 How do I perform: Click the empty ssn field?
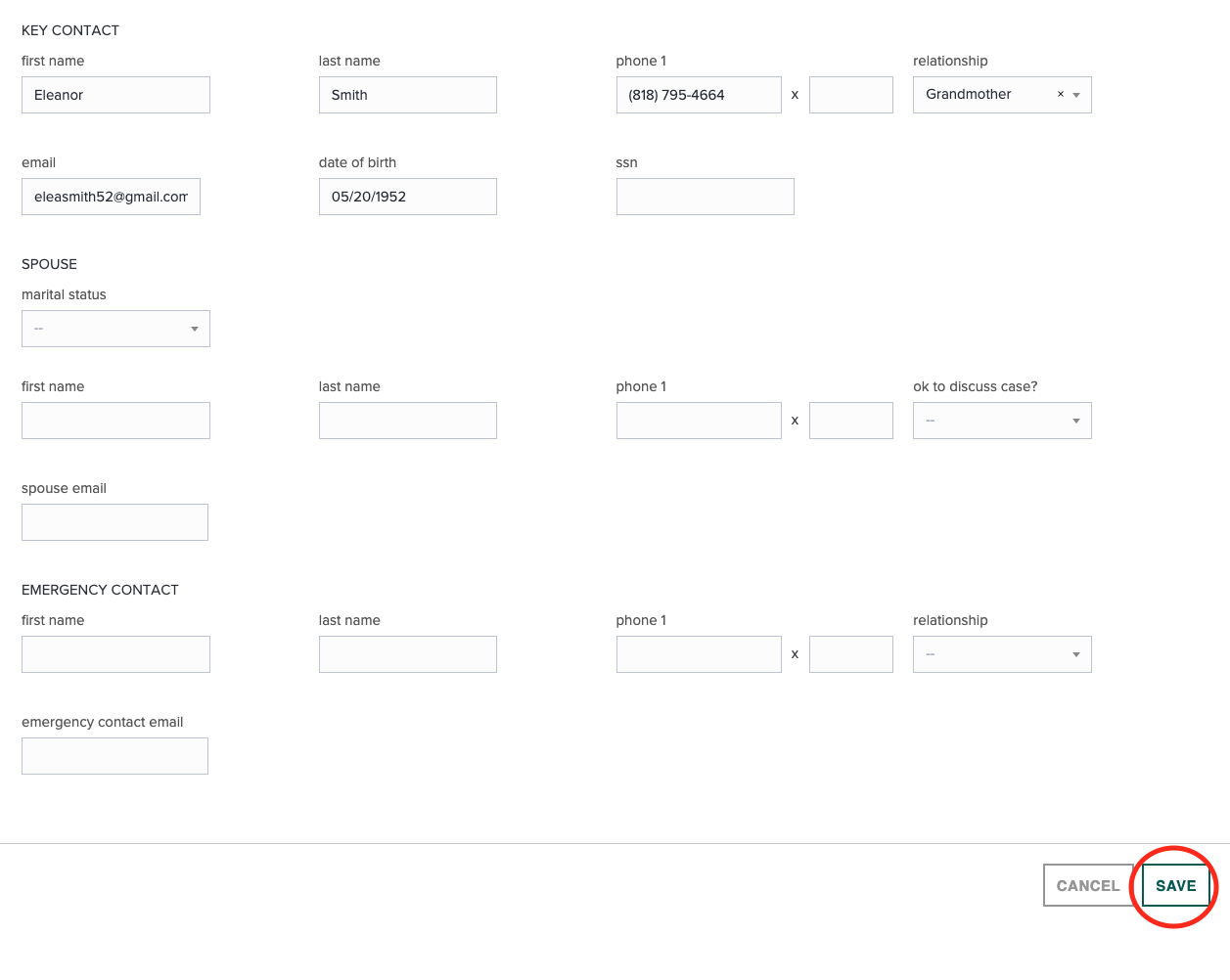pyautogui.click(x=705, y=196)
